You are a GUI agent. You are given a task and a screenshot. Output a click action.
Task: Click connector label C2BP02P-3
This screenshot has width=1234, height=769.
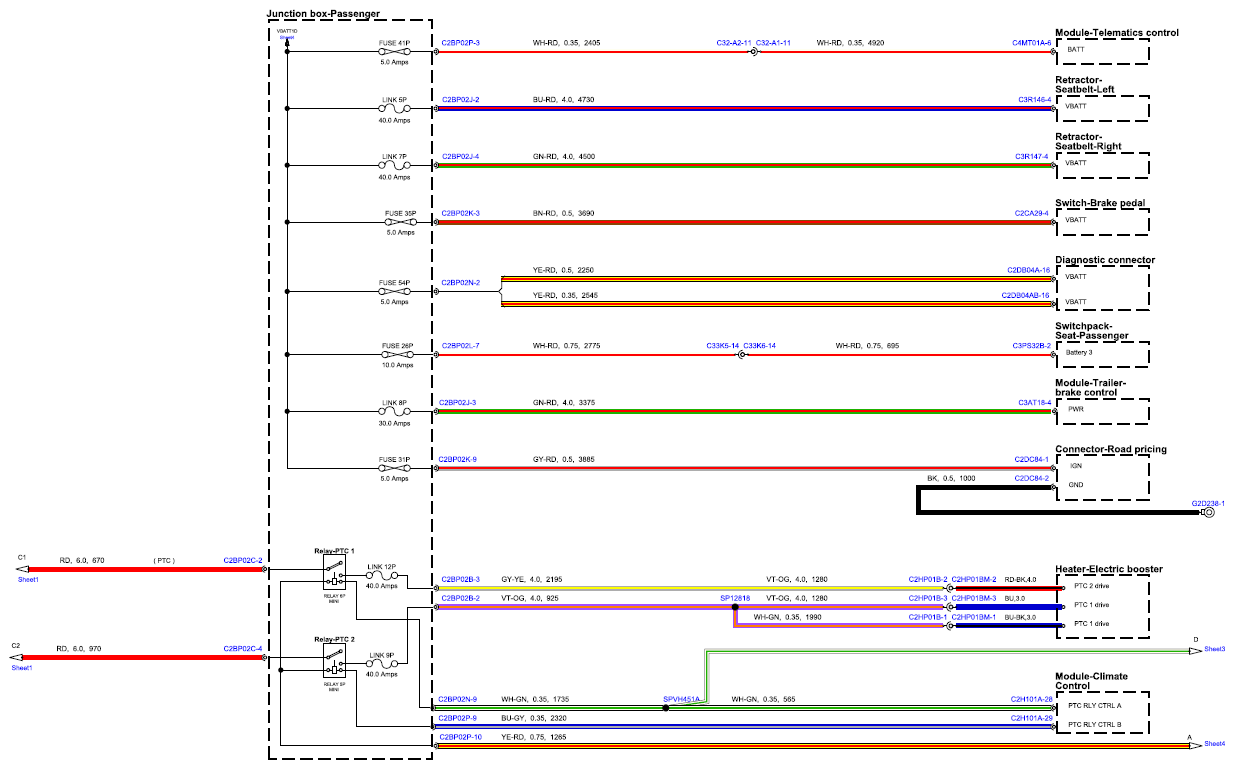pyautogui.click(x=460, y=43)
